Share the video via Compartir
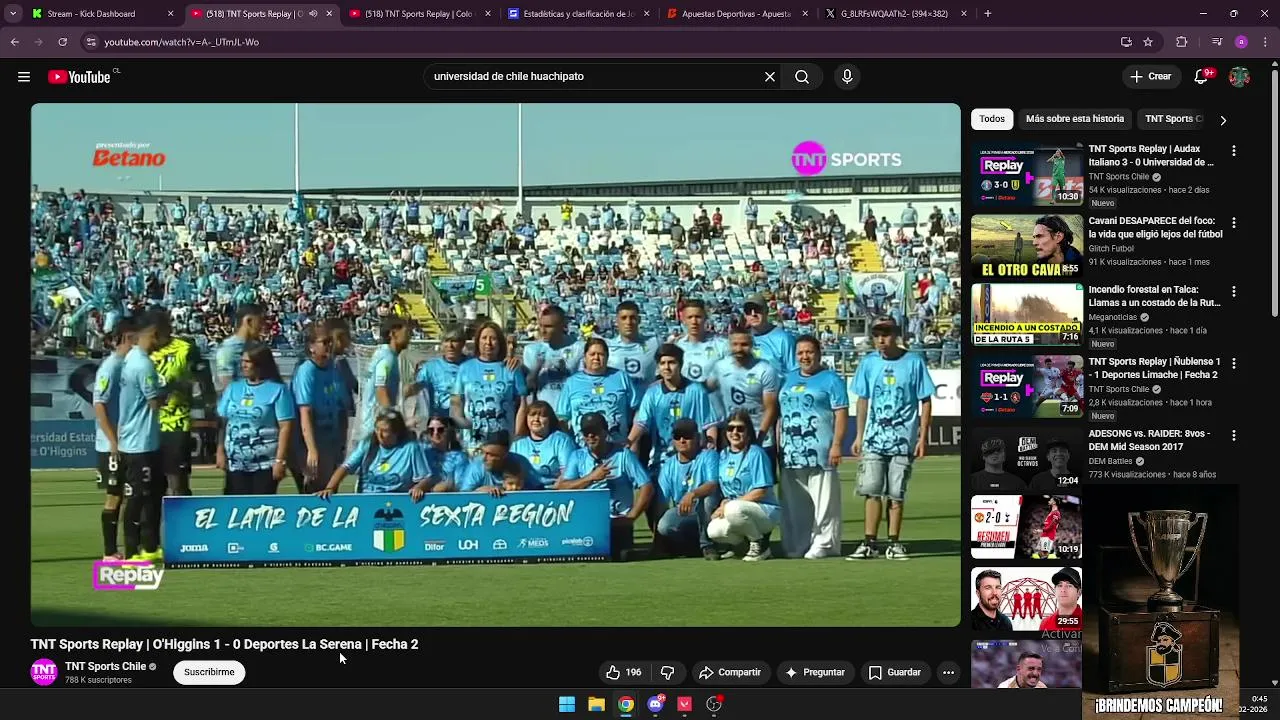Image resolution: width=1280 pixels, height=720 pixels. coord(730,673)
